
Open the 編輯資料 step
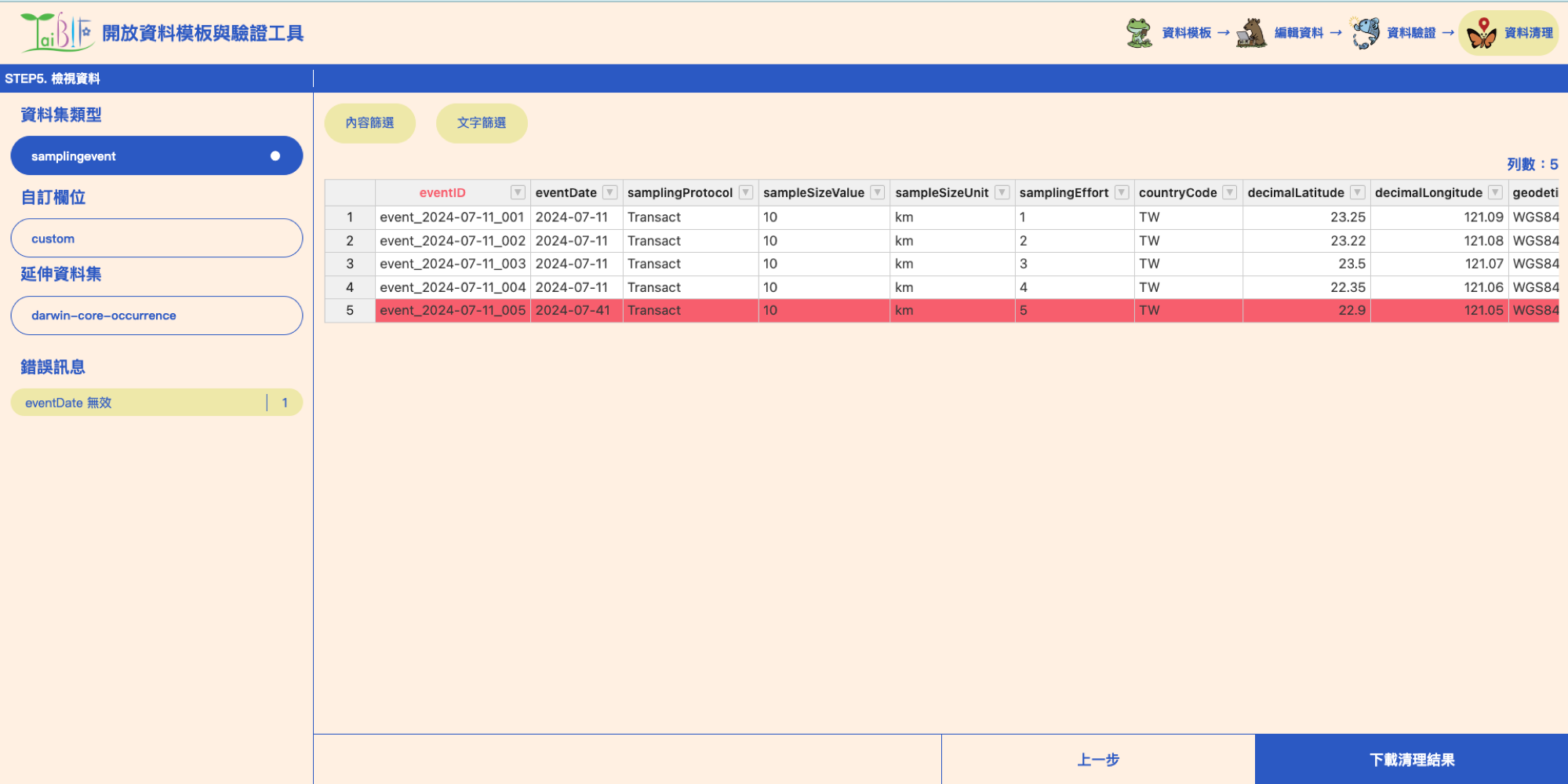[1299, 33]
